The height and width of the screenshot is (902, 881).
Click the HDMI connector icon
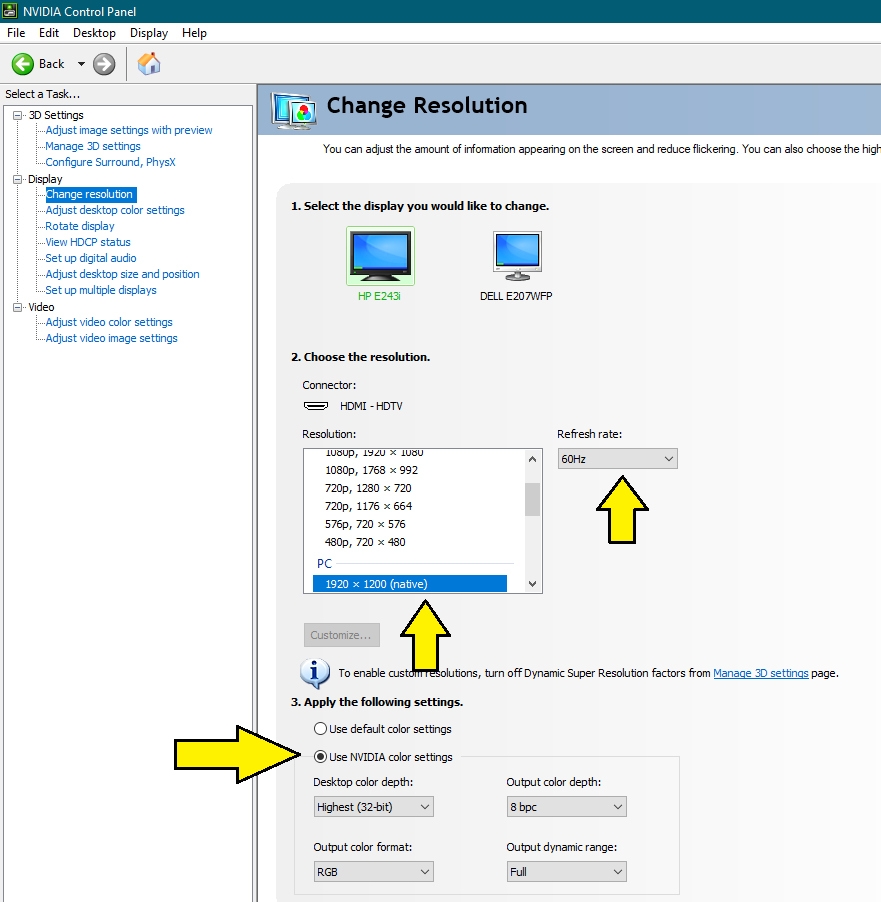pos(316,406)
